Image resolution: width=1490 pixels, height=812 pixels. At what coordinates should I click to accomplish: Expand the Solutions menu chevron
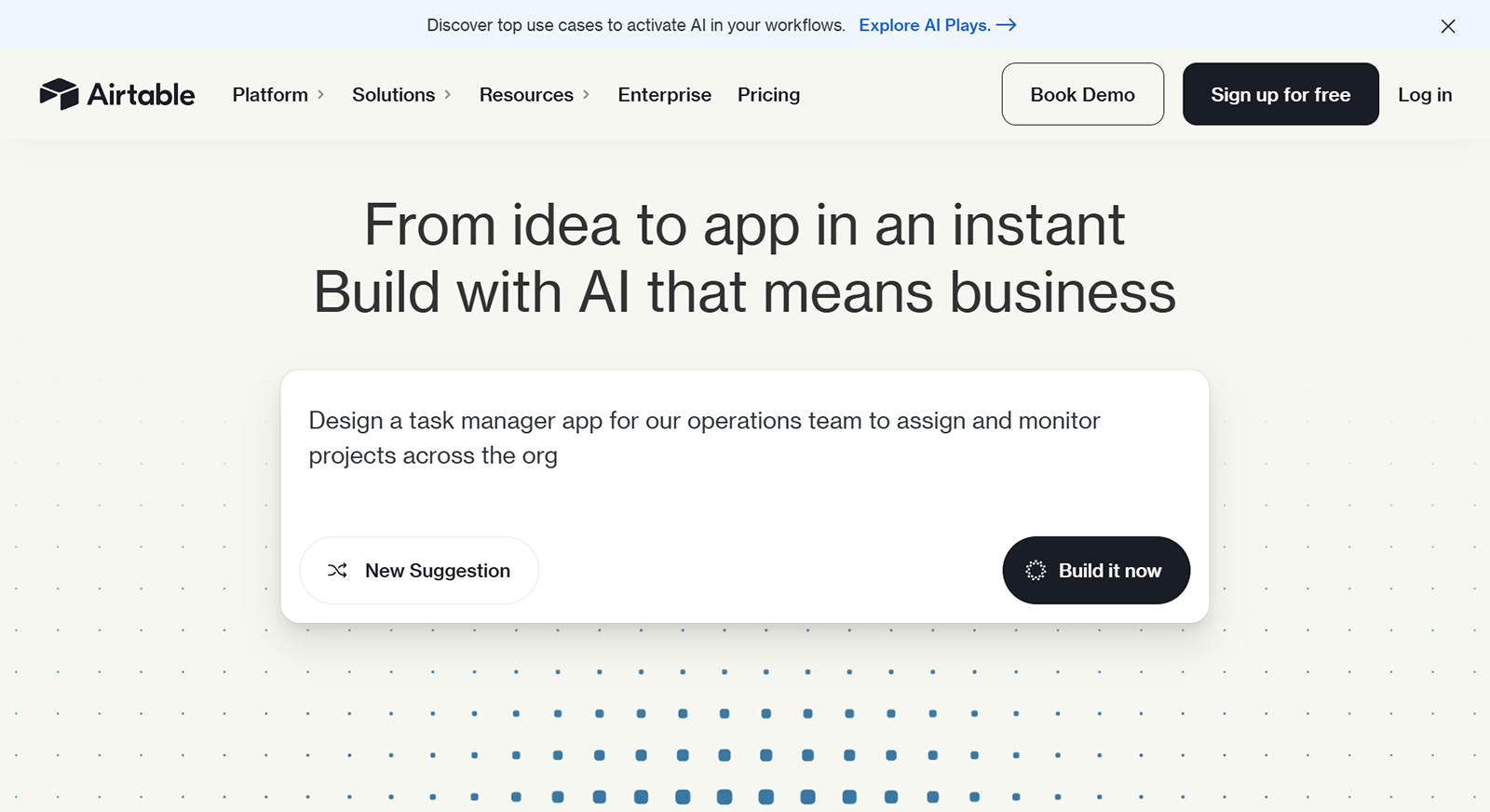coord(448,95)
